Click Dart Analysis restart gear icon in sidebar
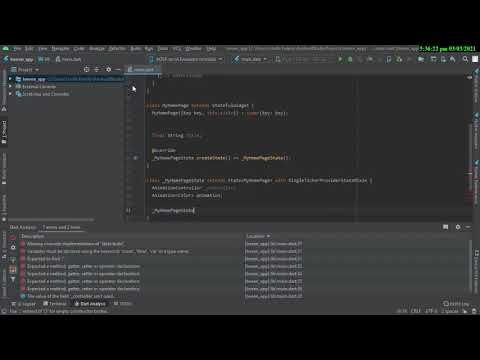The image size is (480, 360). (13, 248)
